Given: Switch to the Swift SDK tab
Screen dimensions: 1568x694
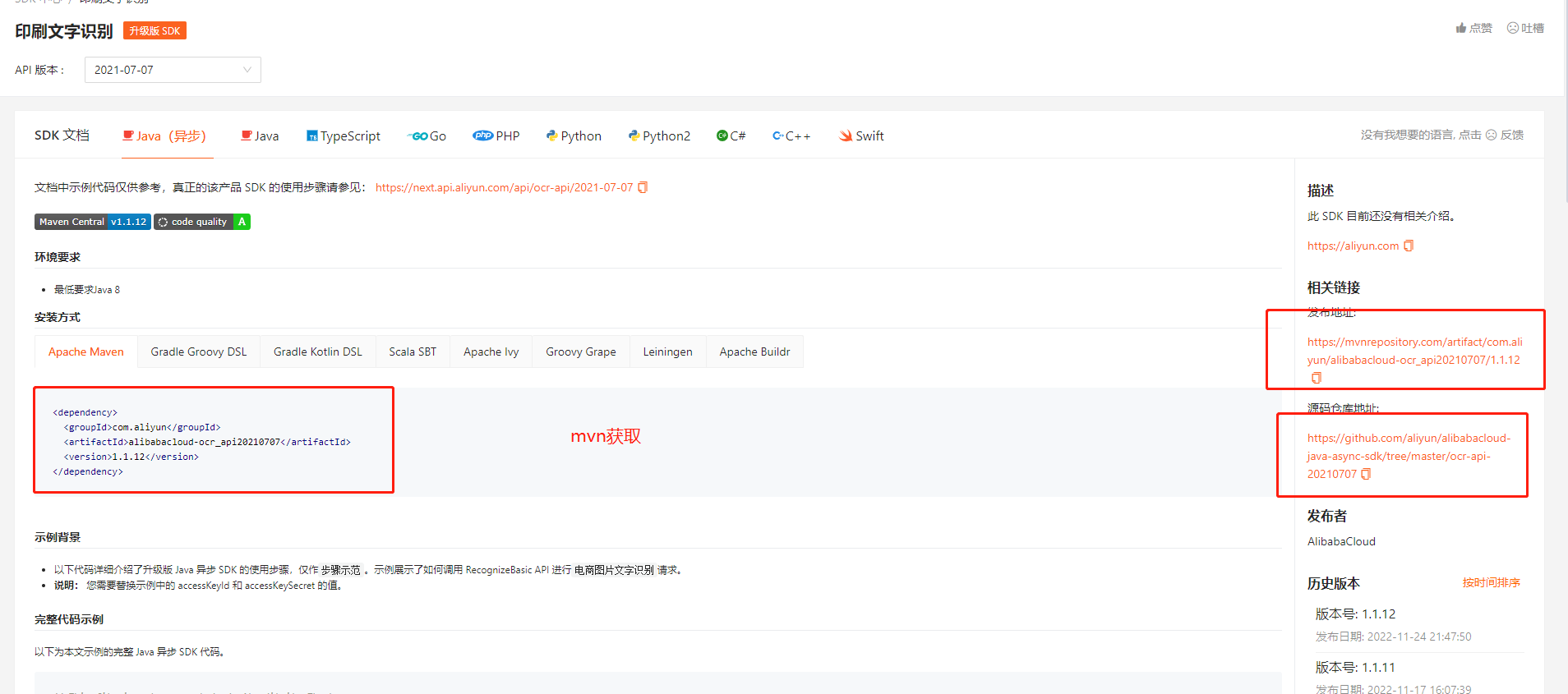Looking at the screenshot, I should click(x=861, y=136).
